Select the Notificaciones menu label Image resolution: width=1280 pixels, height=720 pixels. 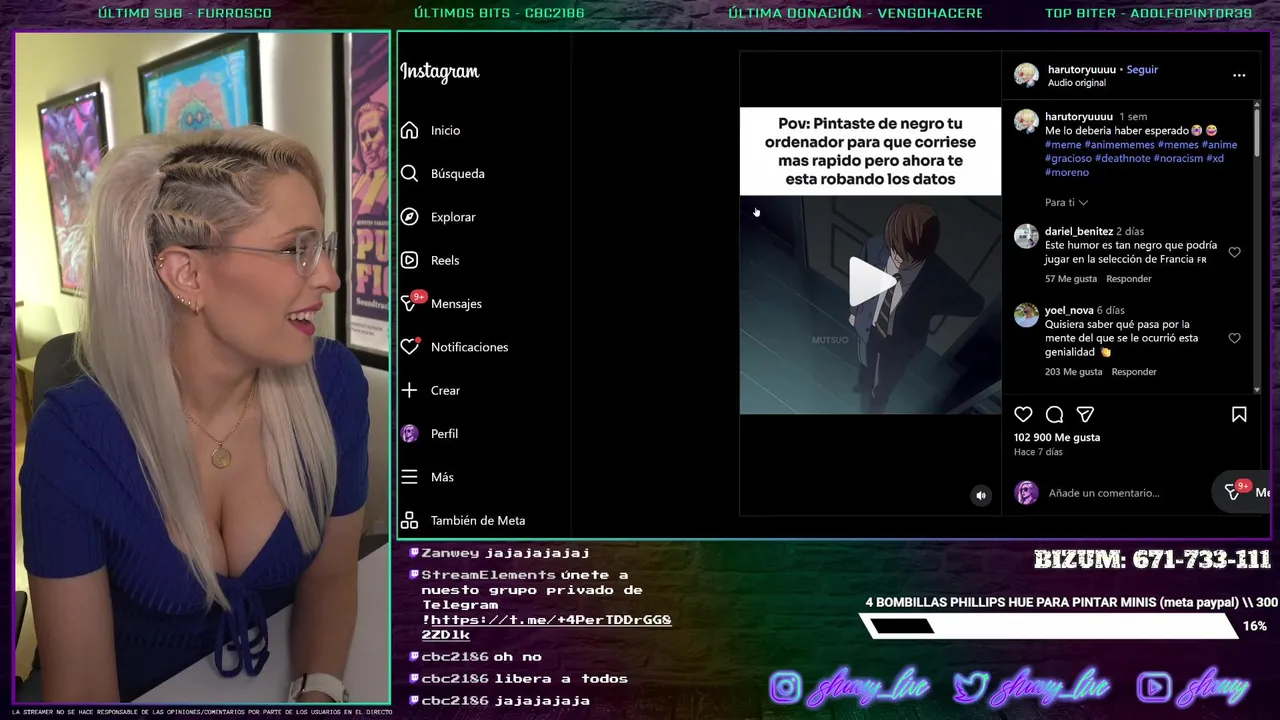[x=470, y=347]
